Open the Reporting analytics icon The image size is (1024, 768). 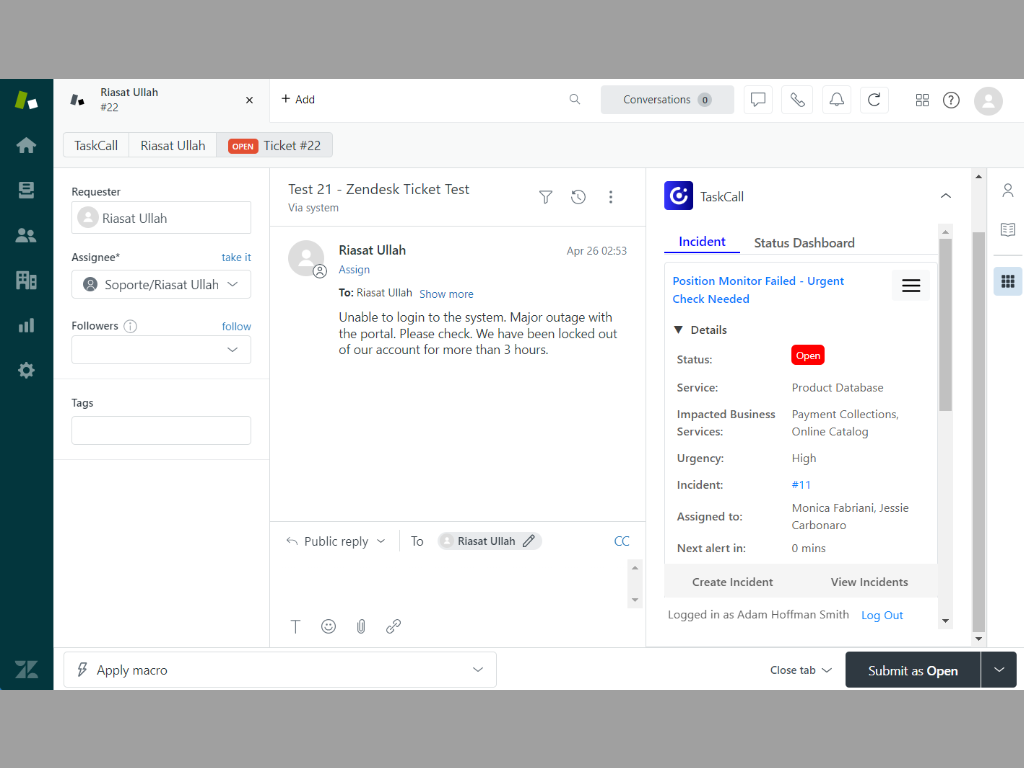26,324
